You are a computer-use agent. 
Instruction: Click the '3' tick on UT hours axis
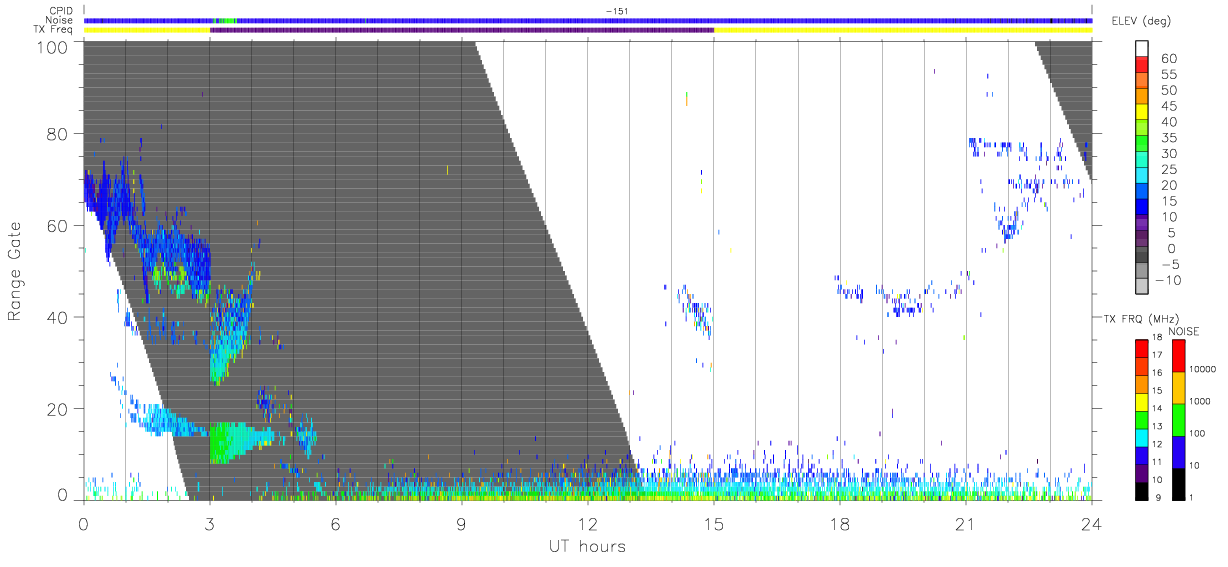click(210, 523)
